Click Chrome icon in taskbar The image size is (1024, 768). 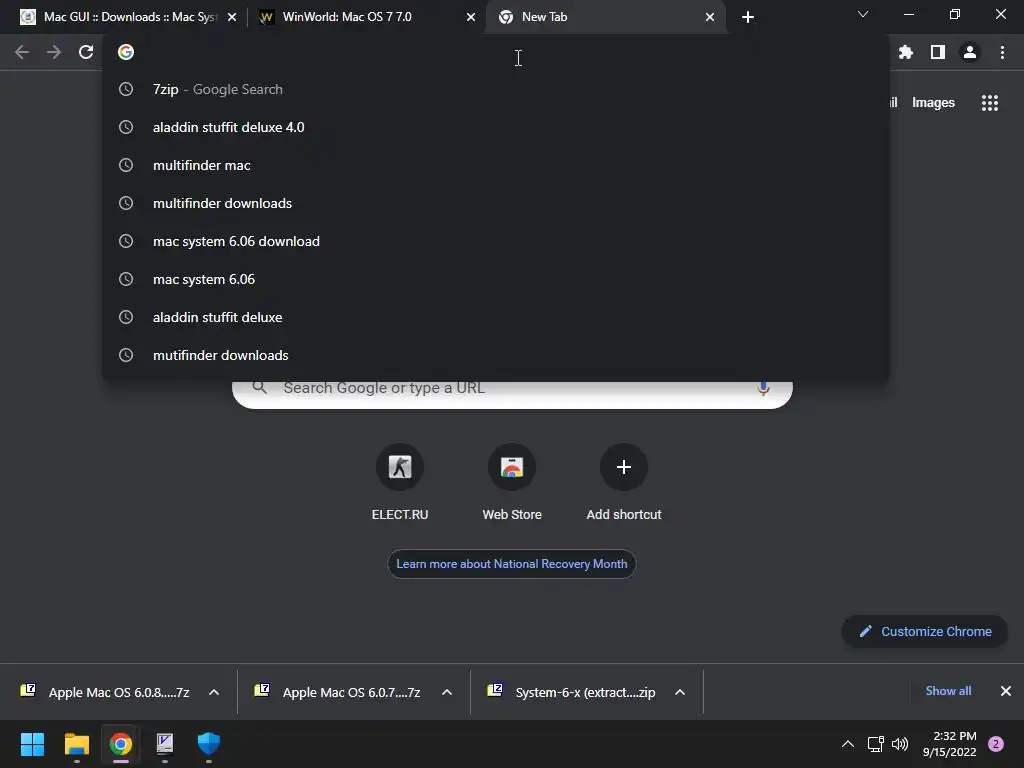121,744
